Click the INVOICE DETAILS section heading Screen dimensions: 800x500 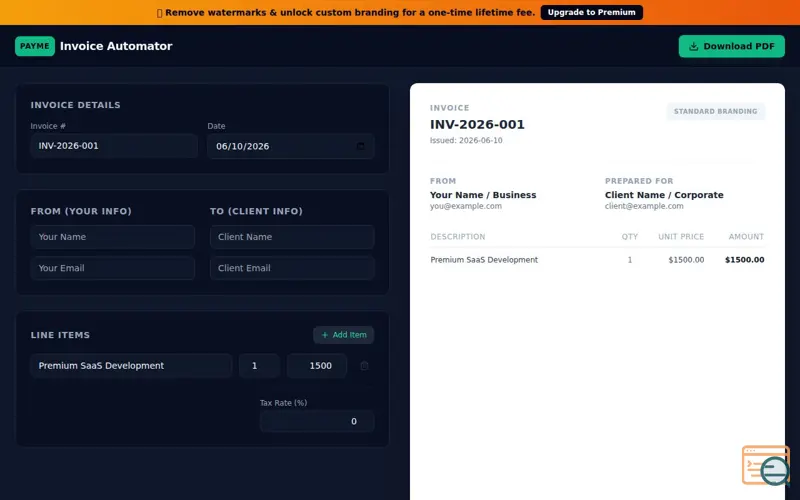coord(76,105)
